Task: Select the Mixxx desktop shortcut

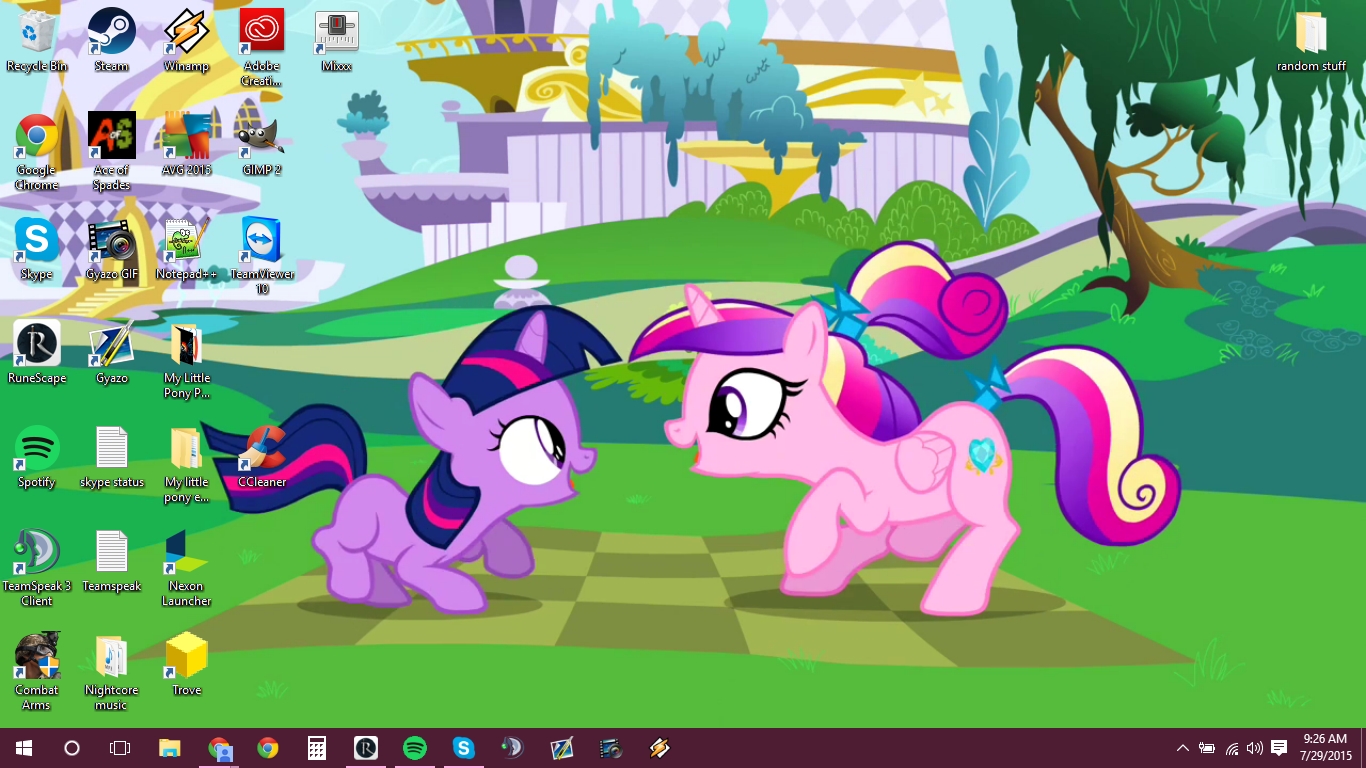Action: (x=337, y=41)
